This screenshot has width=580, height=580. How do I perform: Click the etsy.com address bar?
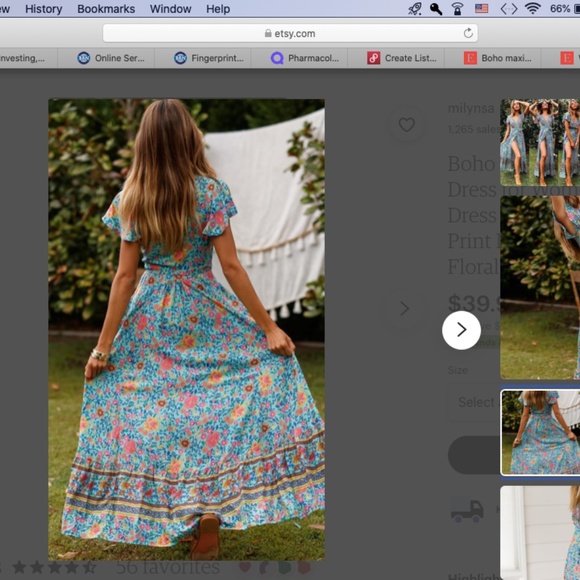pos(290,33)
